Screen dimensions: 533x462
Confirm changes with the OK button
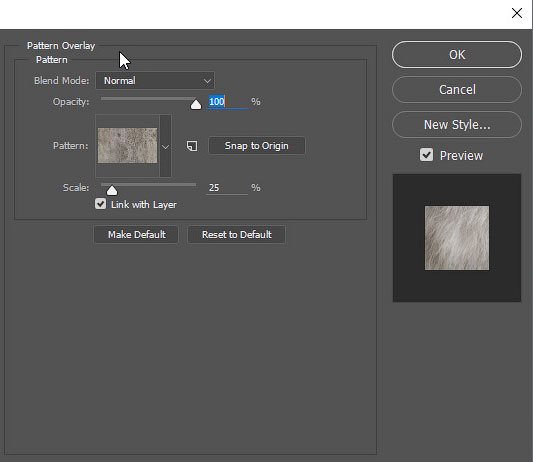[x=457, y=55]
